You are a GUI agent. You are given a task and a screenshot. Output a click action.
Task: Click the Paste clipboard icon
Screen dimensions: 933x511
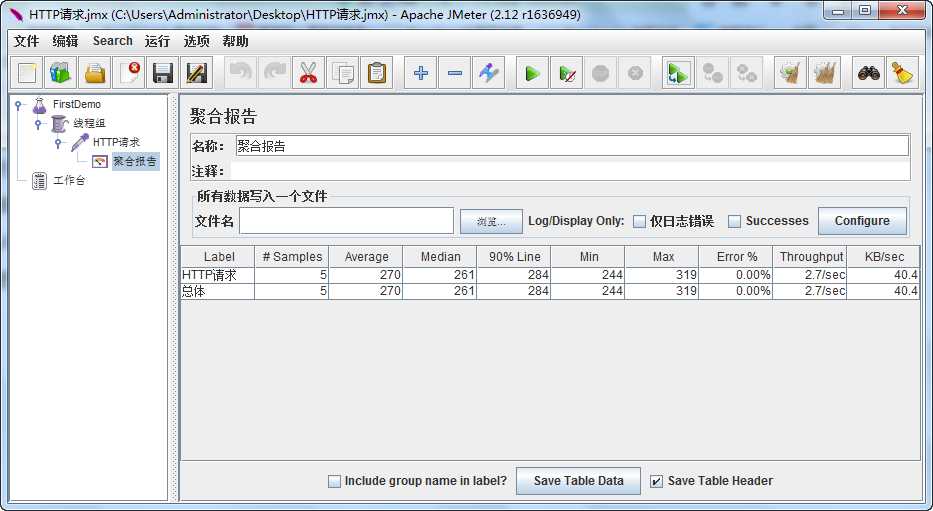click(x=377, y=73)
